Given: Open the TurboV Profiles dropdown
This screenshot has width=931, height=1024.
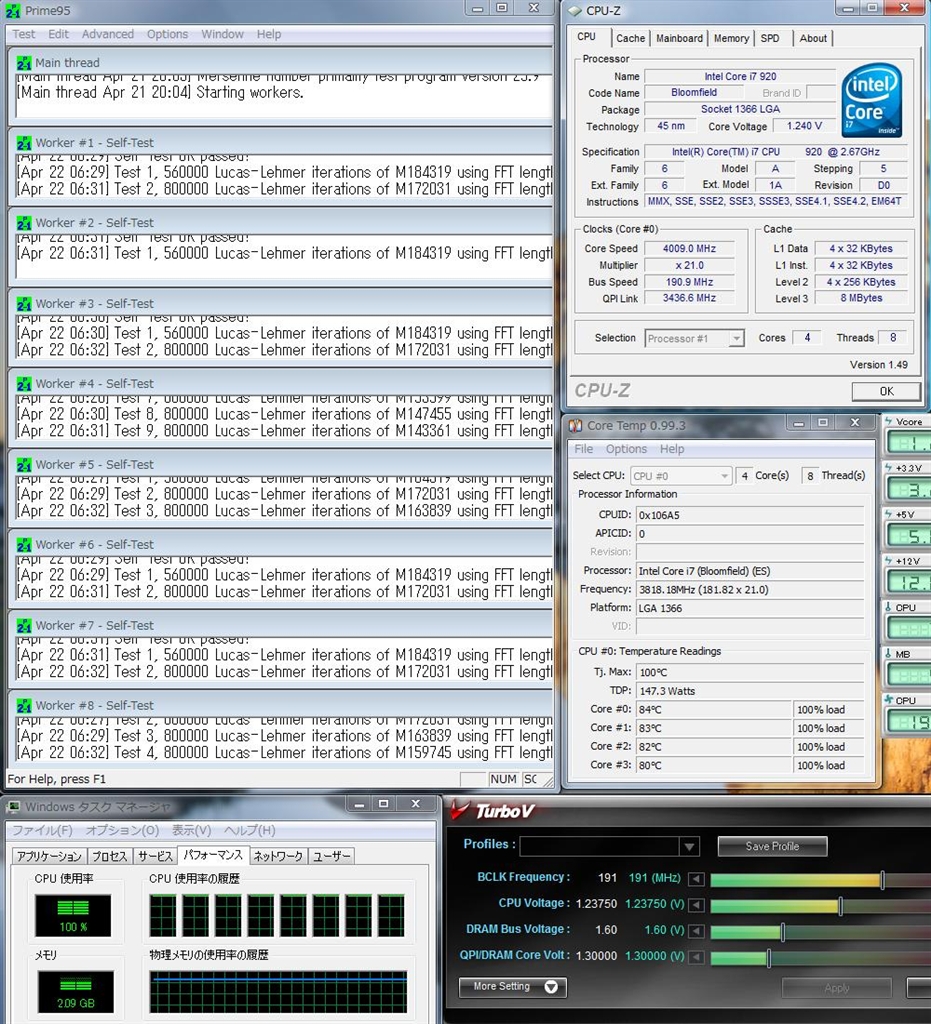Looking at the screenshot, I should (689, 847).
